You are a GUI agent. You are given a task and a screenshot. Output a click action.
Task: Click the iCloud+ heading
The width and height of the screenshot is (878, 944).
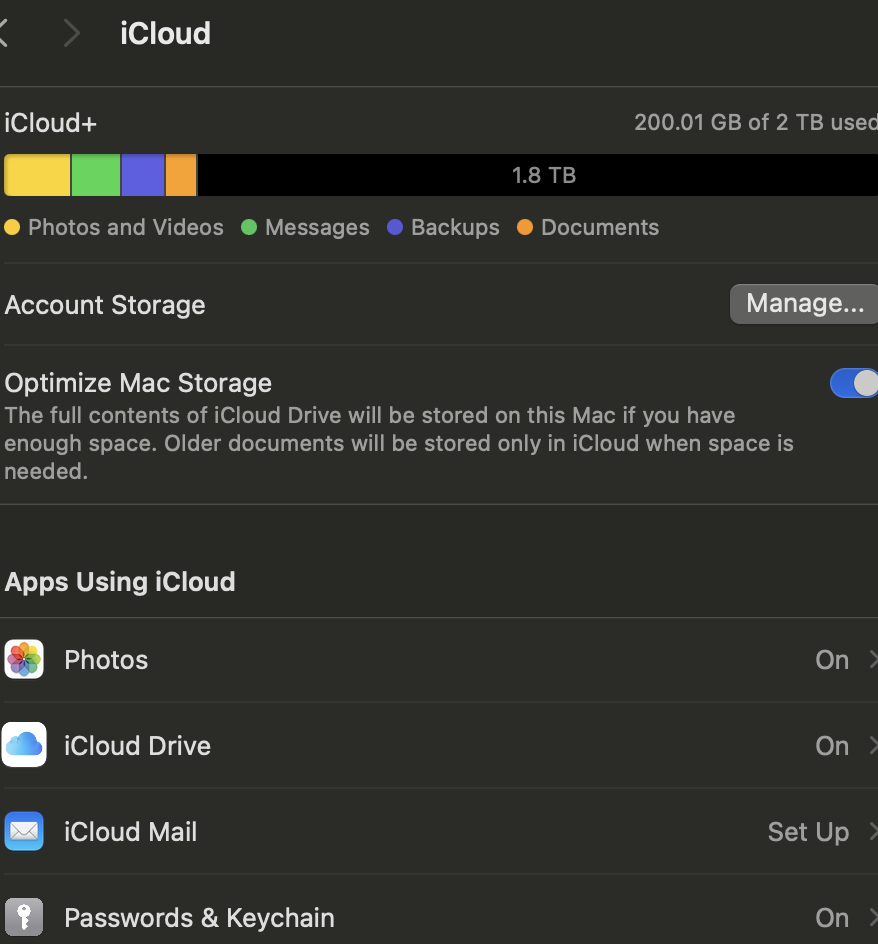click(51, 123)
